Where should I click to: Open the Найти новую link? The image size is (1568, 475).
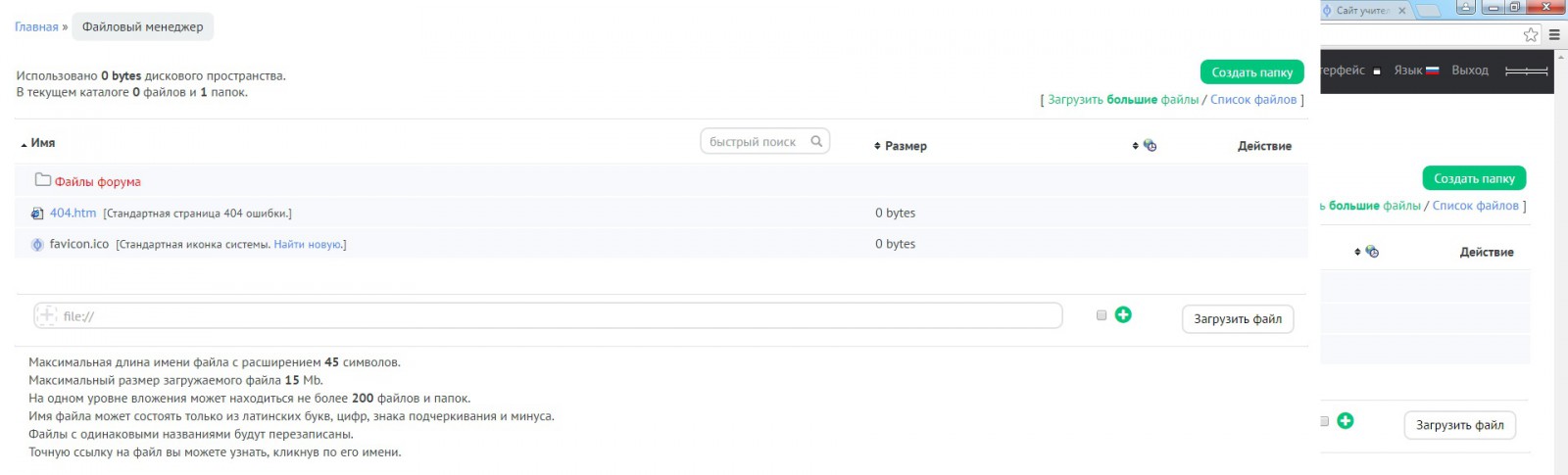coord(308,245)
